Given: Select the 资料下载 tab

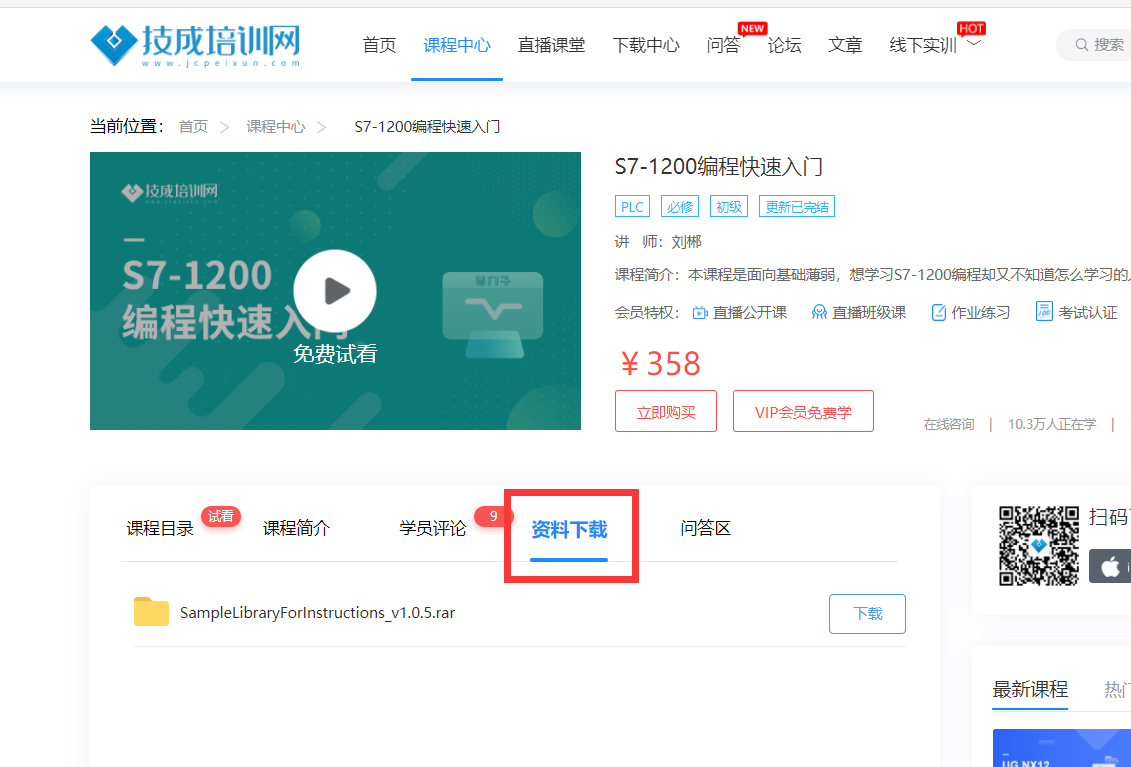Looking at the screenshot, I should (569, 529).
